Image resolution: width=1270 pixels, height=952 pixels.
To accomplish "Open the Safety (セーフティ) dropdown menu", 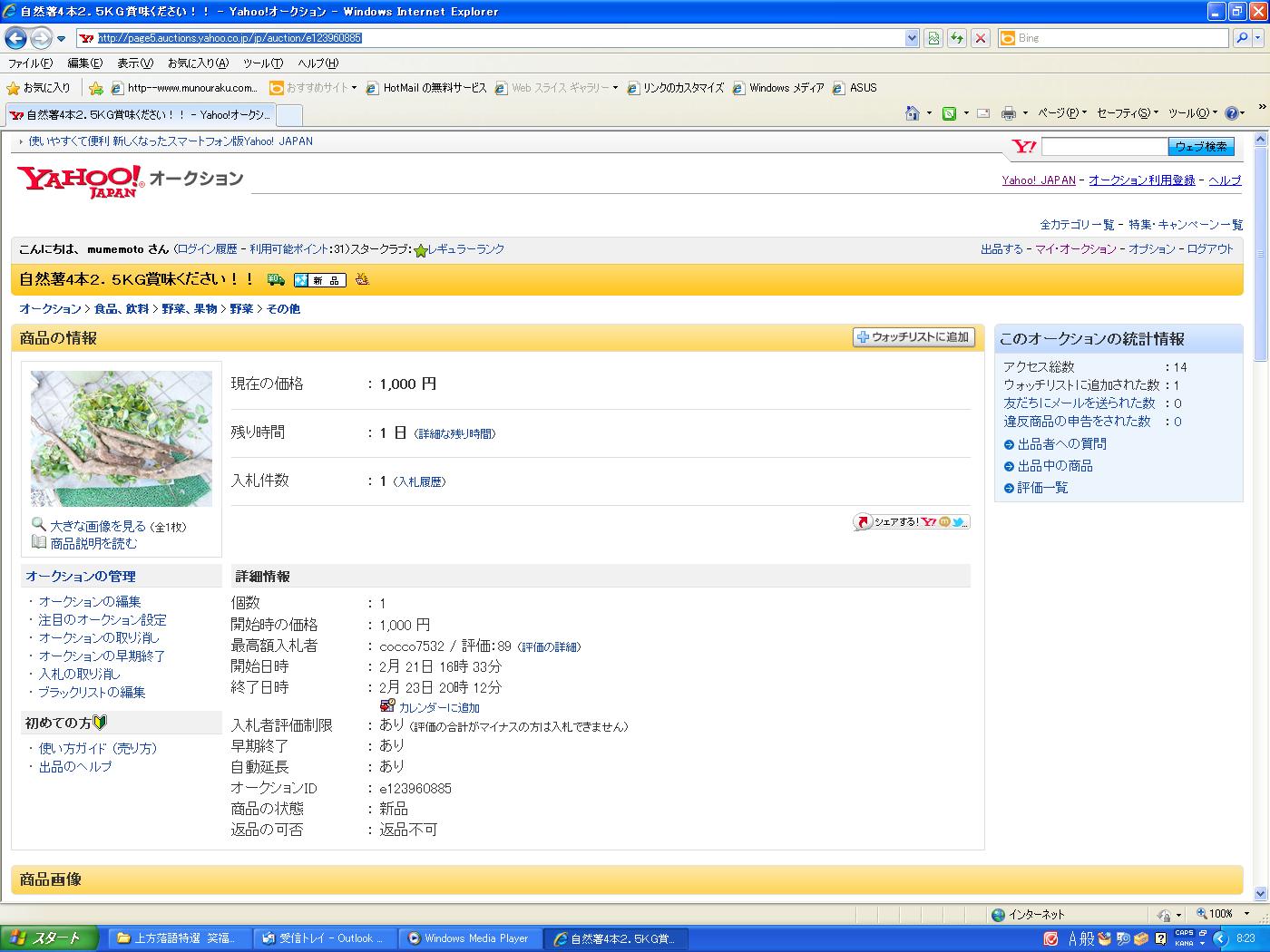I will click(1128, 113).
